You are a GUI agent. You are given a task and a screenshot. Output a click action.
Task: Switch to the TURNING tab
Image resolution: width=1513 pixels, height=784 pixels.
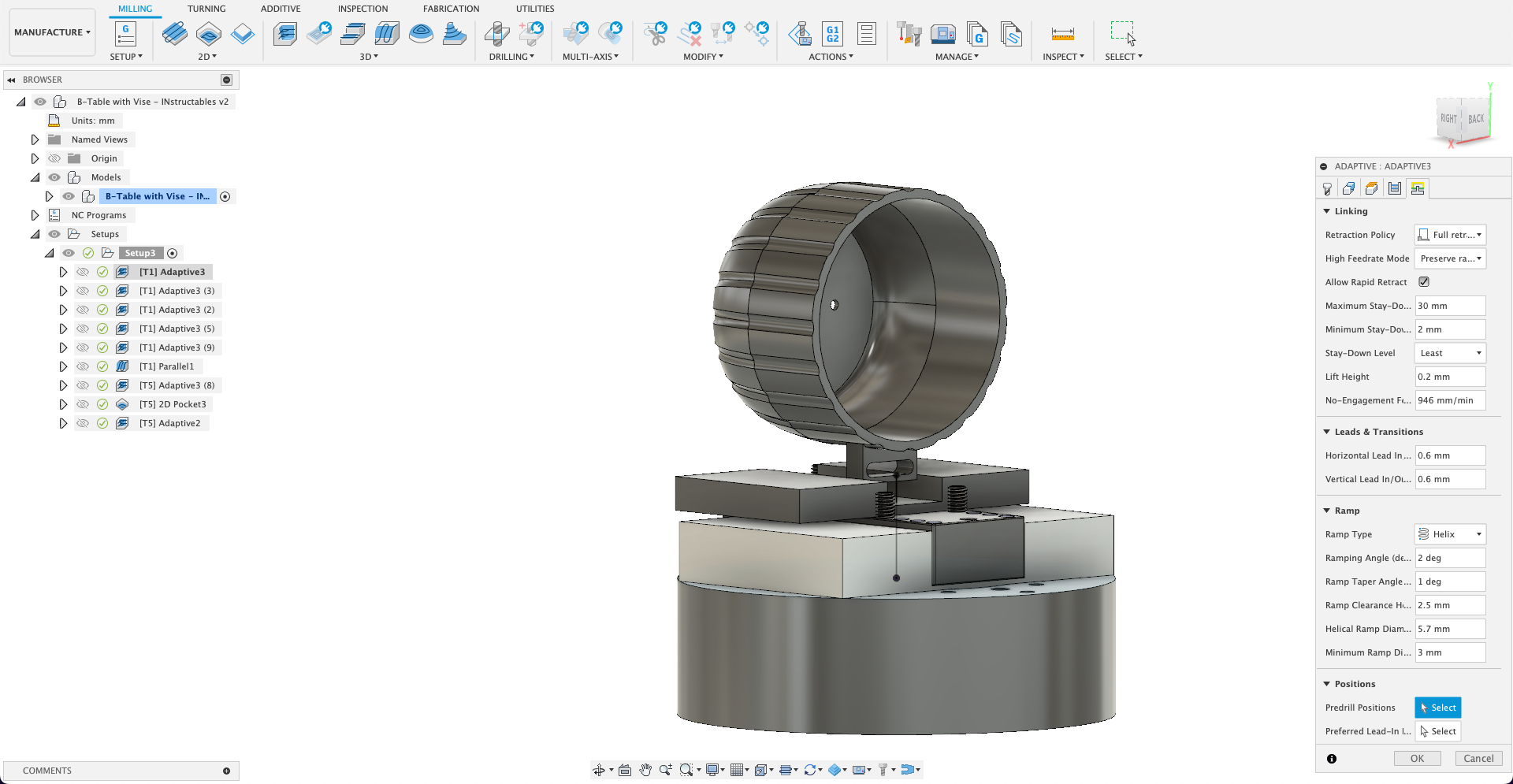click(x=206, y=9)
